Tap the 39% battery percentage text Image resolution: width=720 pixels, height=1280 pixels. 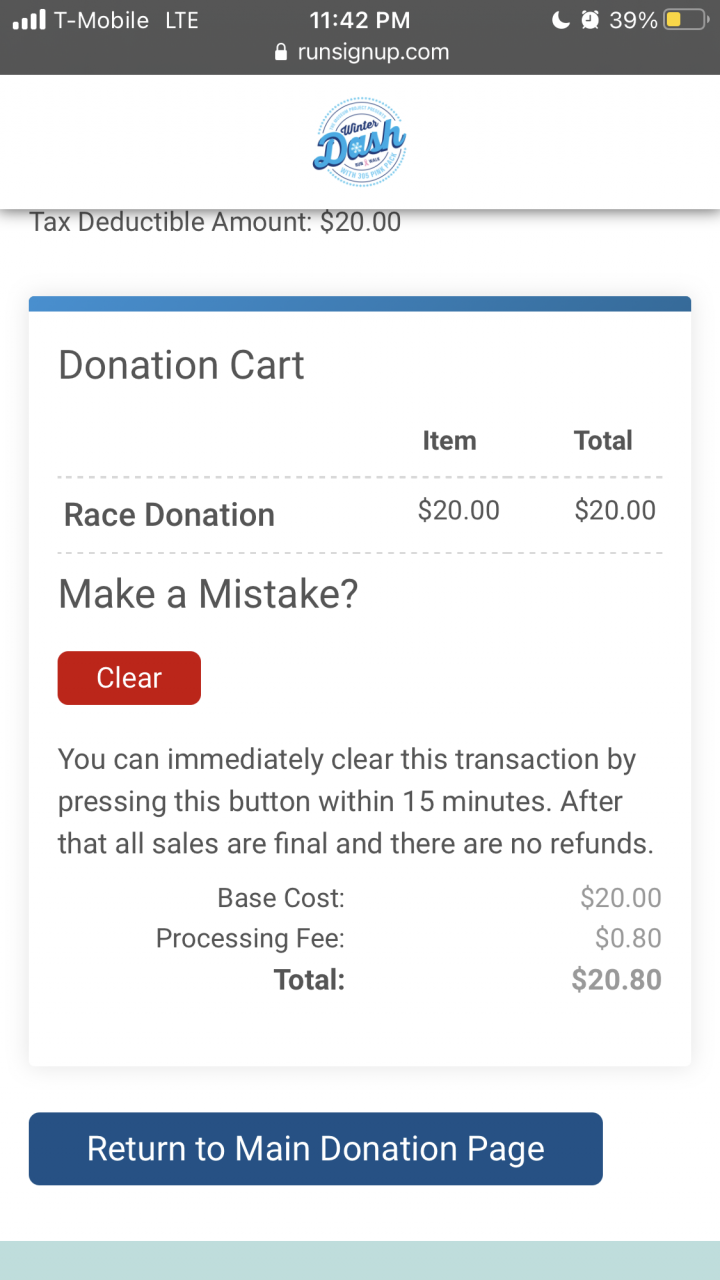click(633, 20)
